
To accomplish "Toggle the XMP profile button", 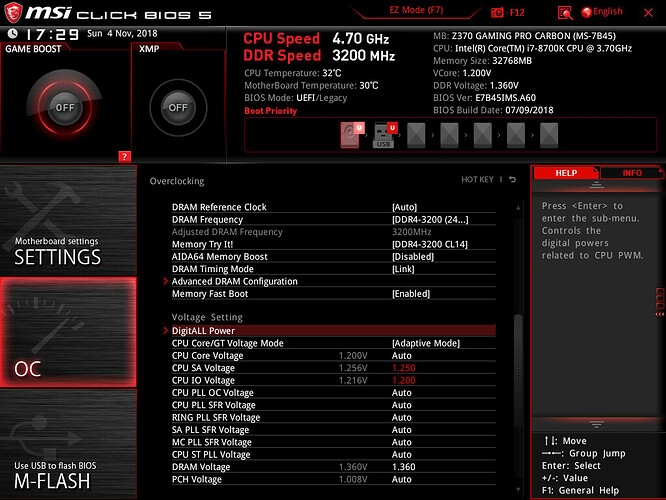I will (178, 107).
